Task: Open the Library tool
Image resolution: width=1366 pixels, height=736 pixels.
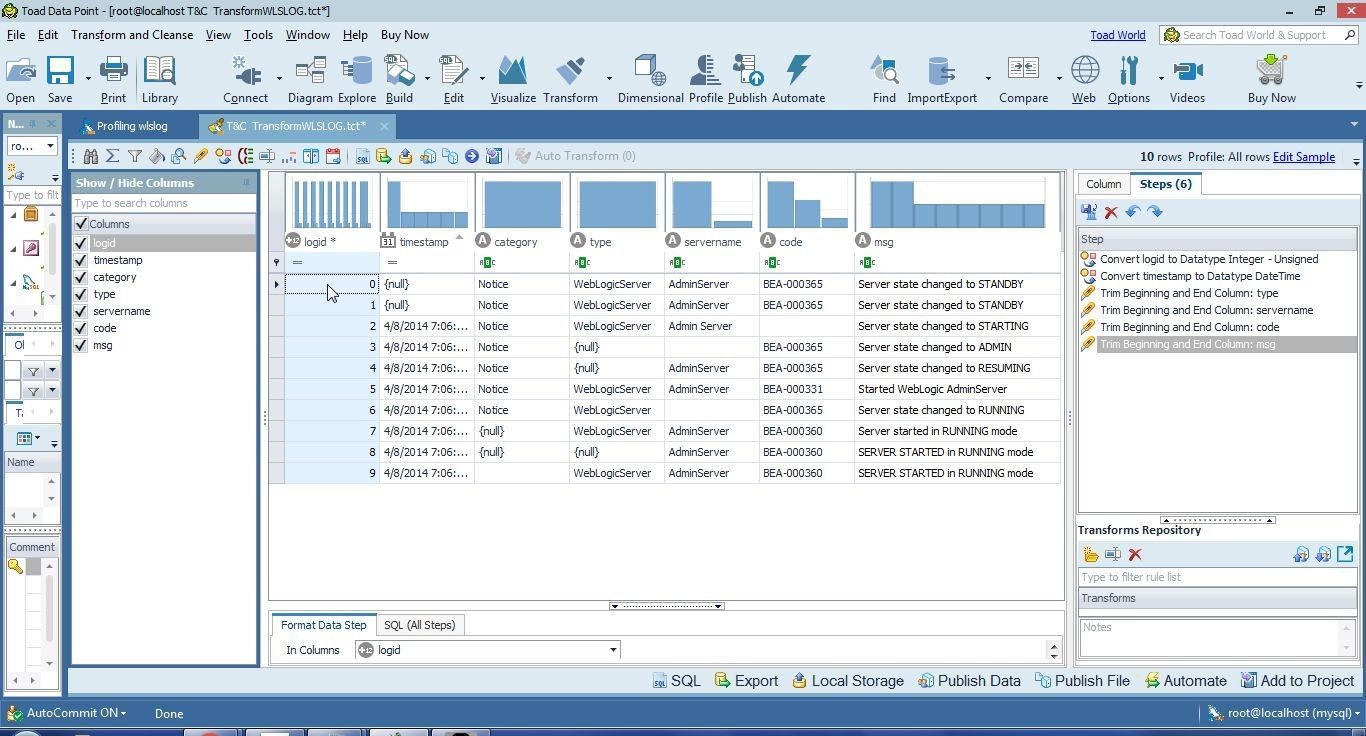Action: pyautogui.click(x=159, y=80)
